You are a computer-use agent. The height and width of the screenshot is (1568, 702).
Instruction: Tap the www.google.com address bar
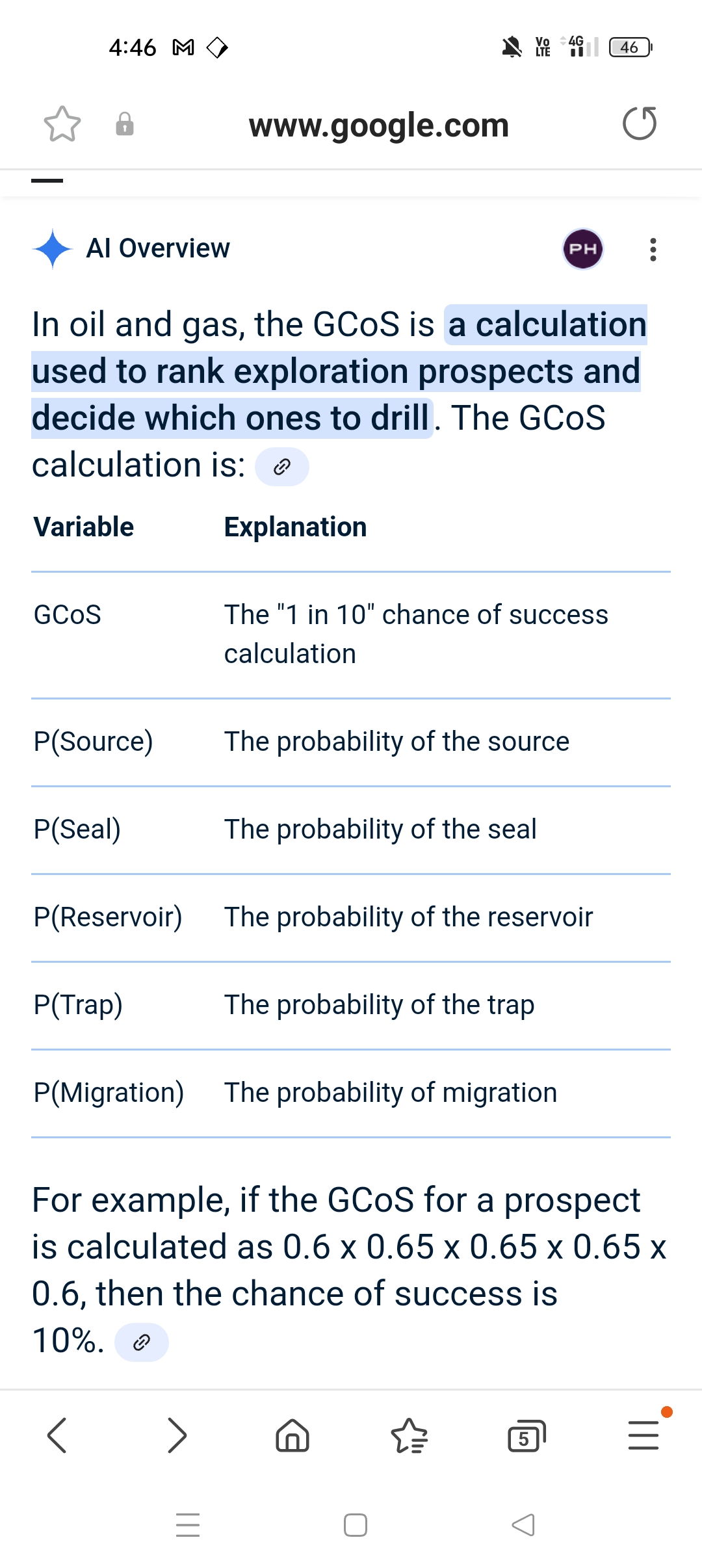(x=379, y=125)
